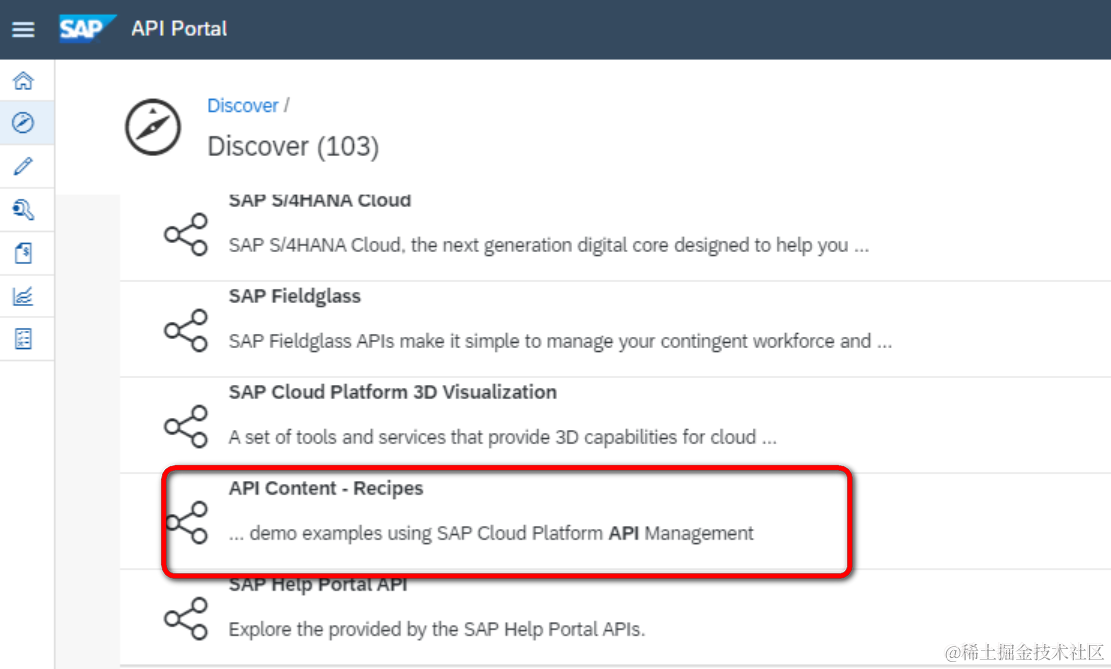Open the hamburger navigation menu

[23, 29]
